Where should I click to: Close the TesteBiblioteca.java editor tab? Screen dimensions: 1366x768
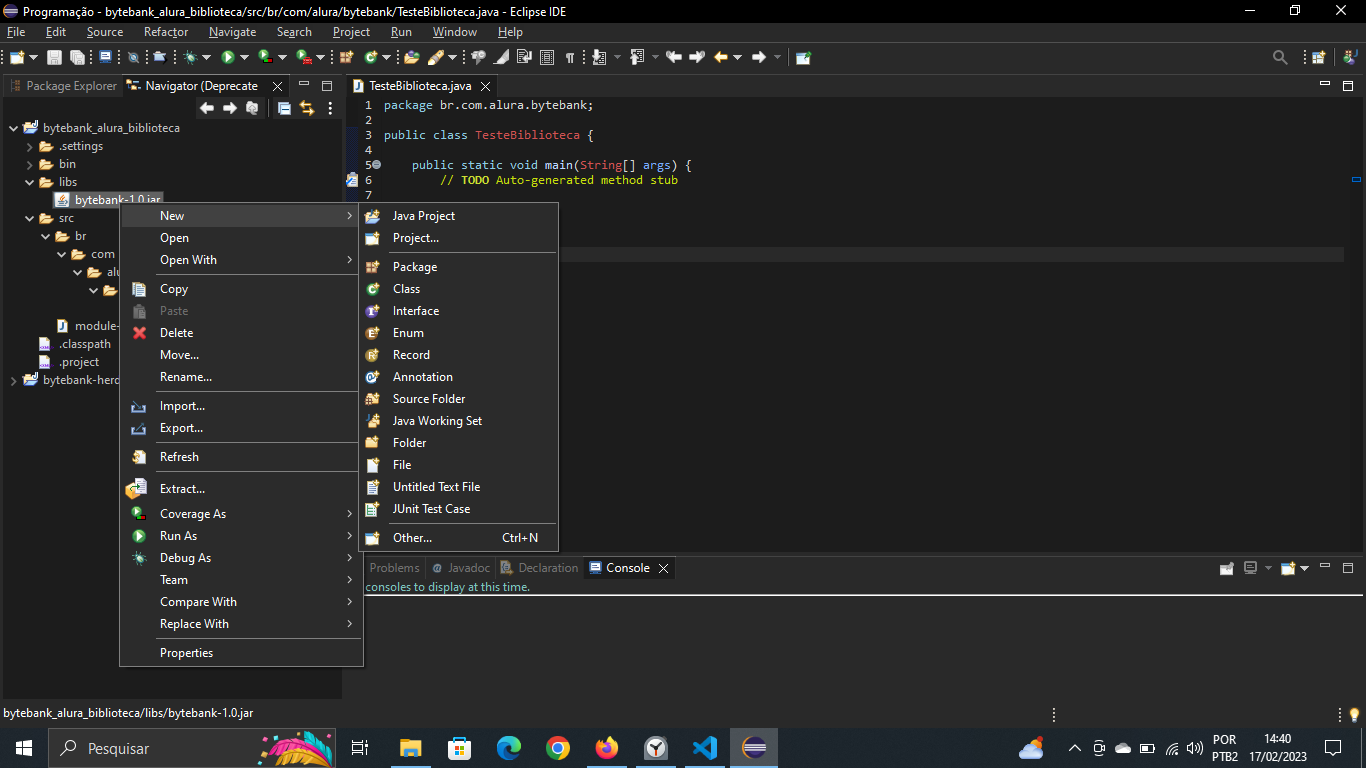(x=485, y=86)
